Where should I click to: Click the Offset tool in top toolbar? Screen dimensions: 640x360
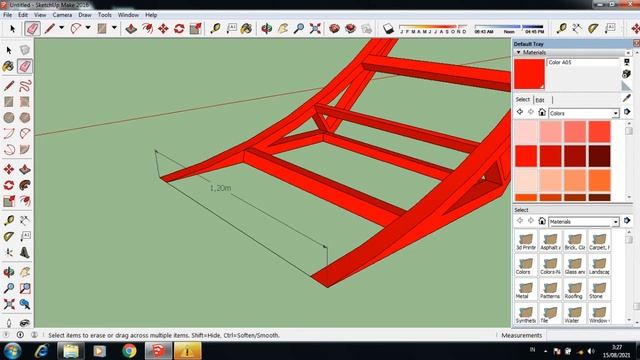tap(147, 29)
